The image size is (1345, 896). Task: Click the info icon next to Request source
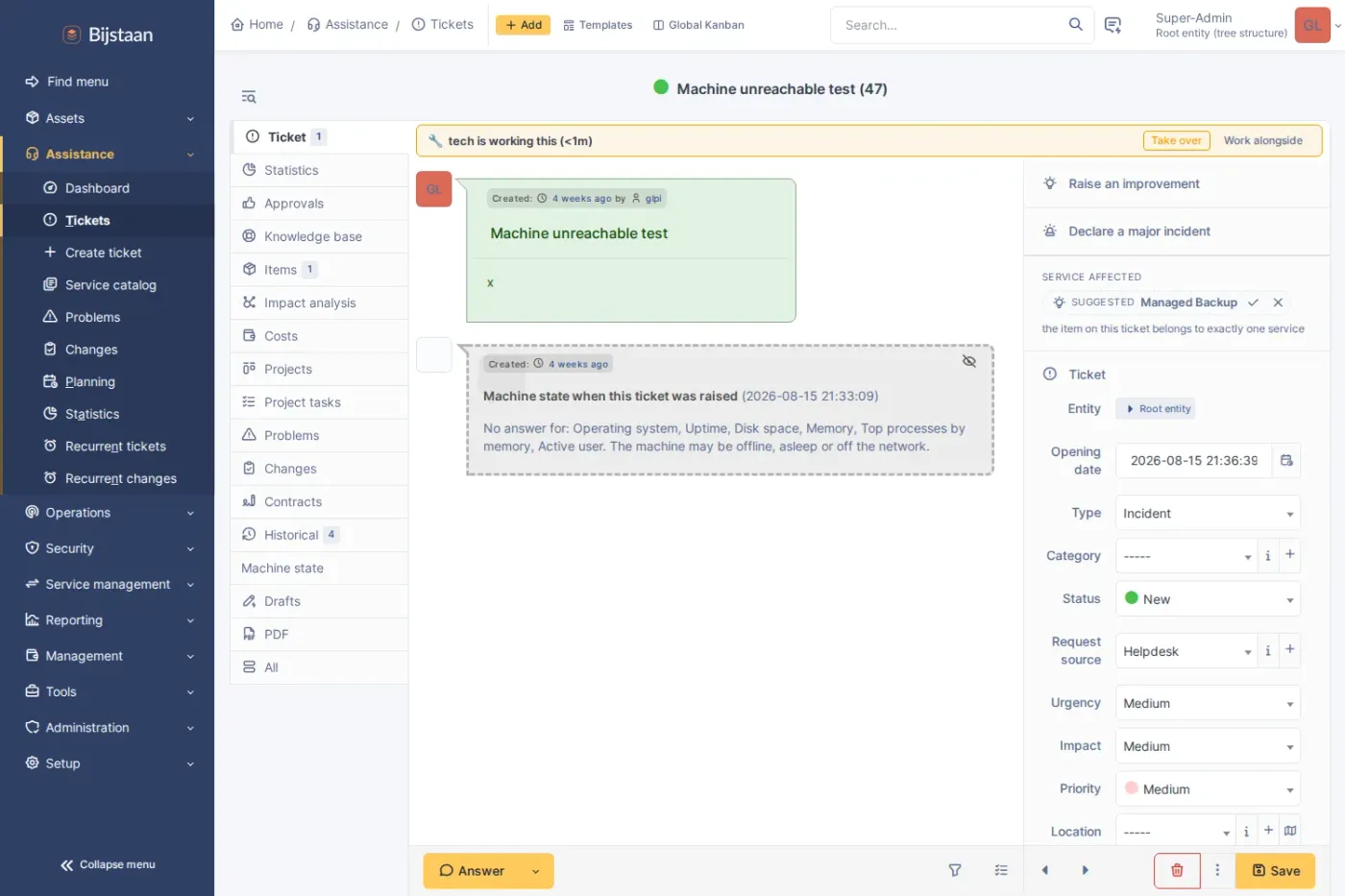[x=1267, y=651]
